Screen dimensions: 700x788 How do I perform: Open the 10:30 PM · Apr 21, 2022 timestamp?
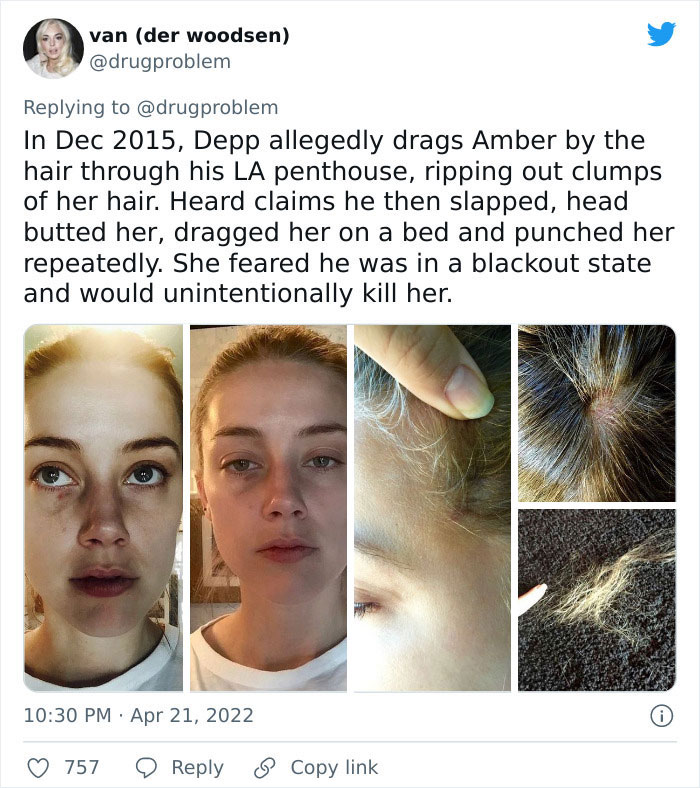(x=139, y=716)
